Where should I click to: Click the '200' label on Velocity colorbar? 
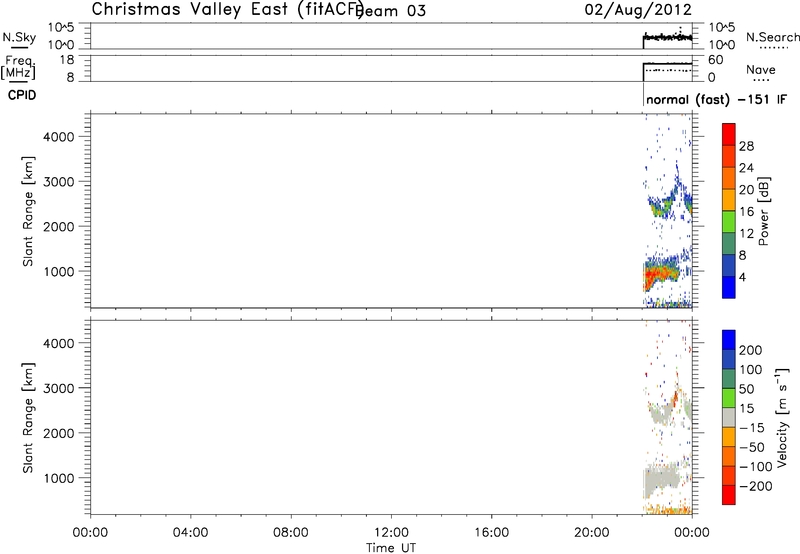(x=751, y=350)
